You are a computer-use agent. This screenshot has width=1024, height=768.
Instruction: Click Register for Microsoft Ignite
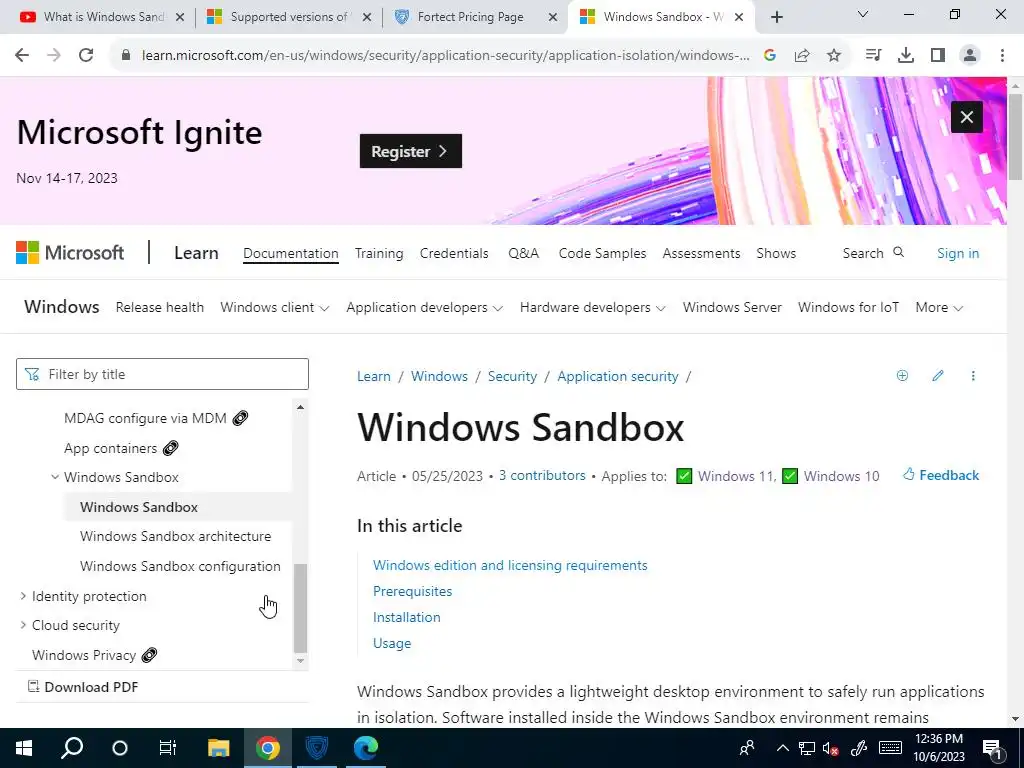[411, 151]
